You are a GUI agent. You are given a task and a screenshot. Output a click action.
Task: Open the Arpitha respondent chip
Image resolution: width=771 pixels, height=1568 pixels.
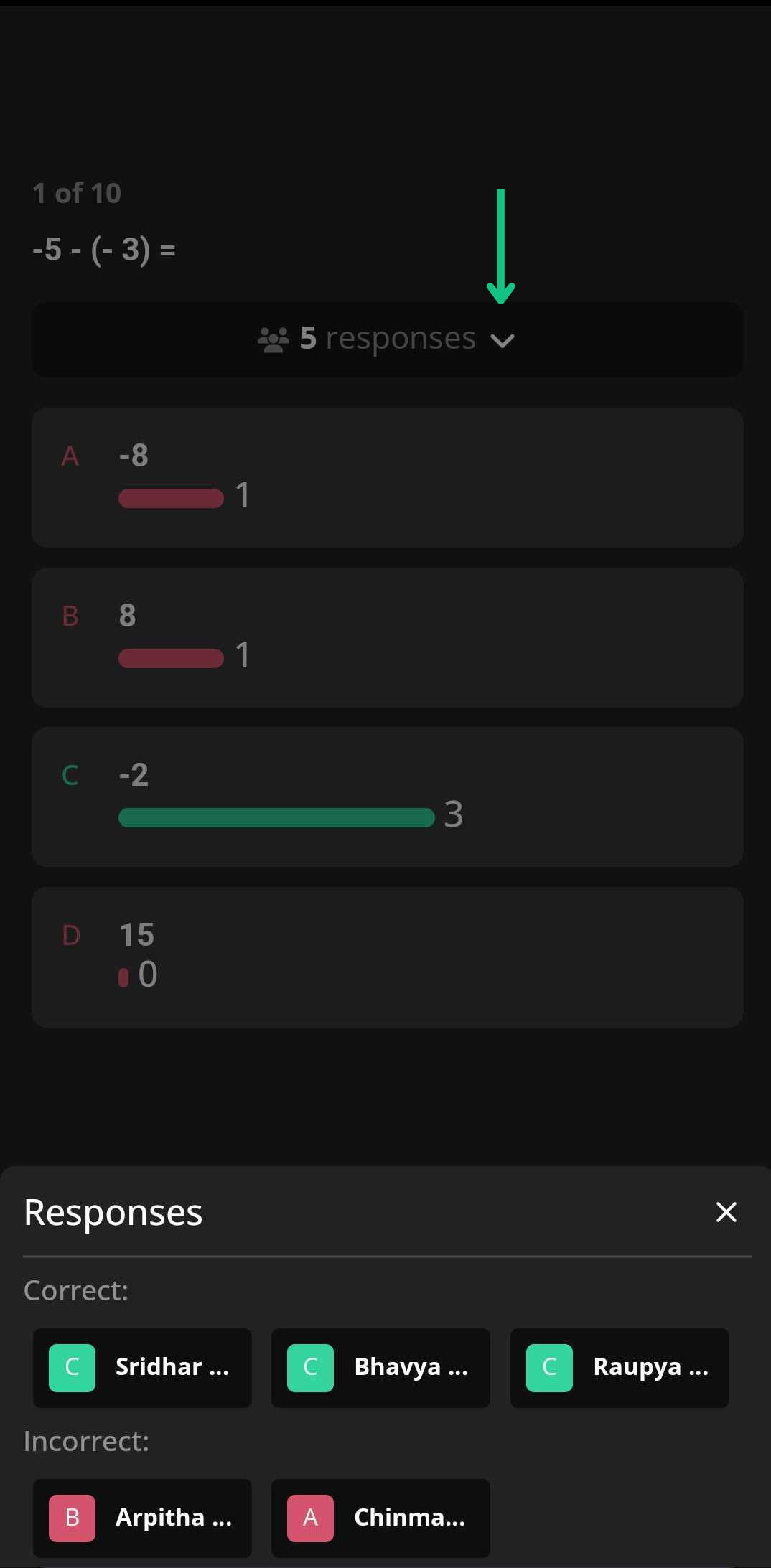(x=142, y=1518)
